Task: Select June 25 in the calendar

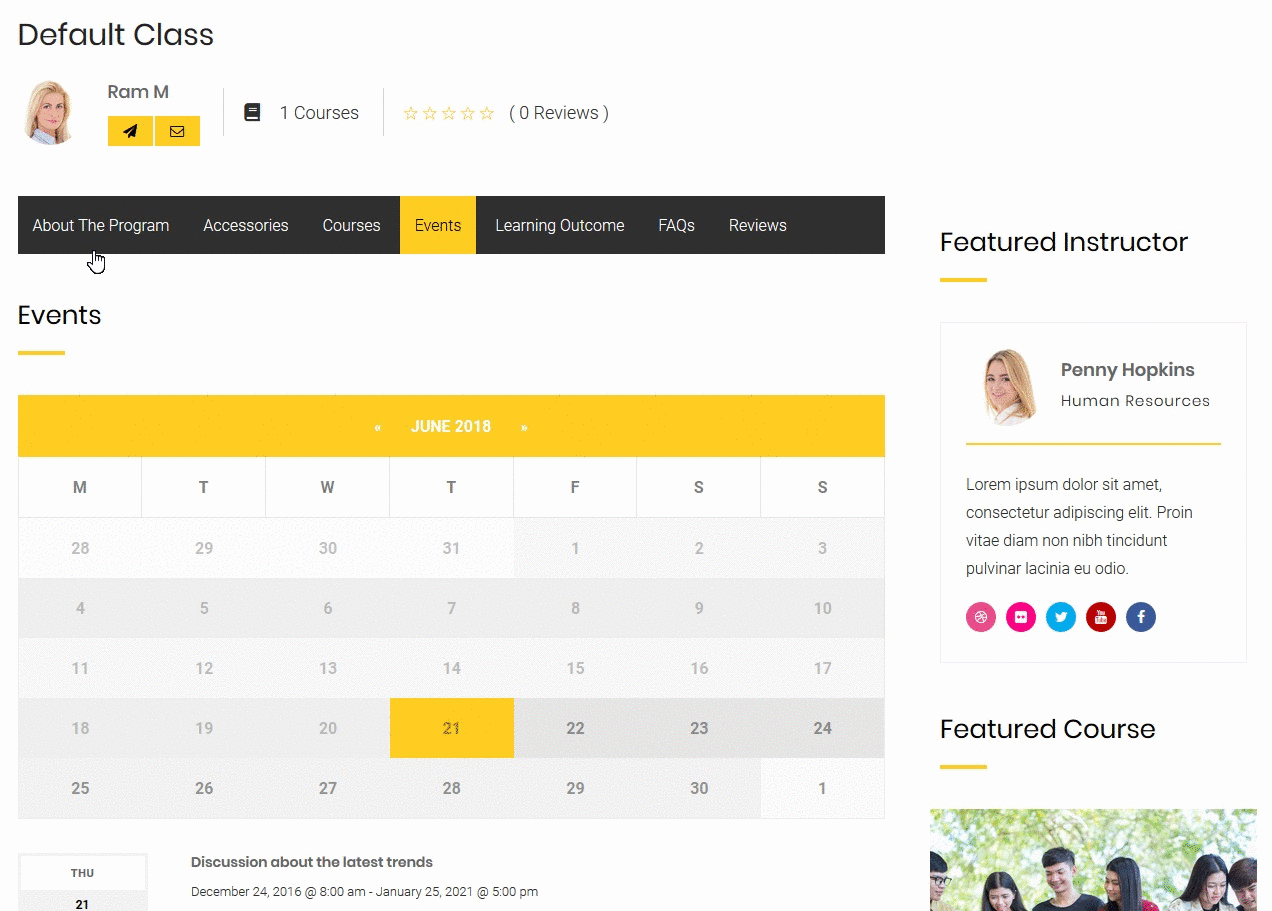Action: pyautogui.click(x=80, y=788)
